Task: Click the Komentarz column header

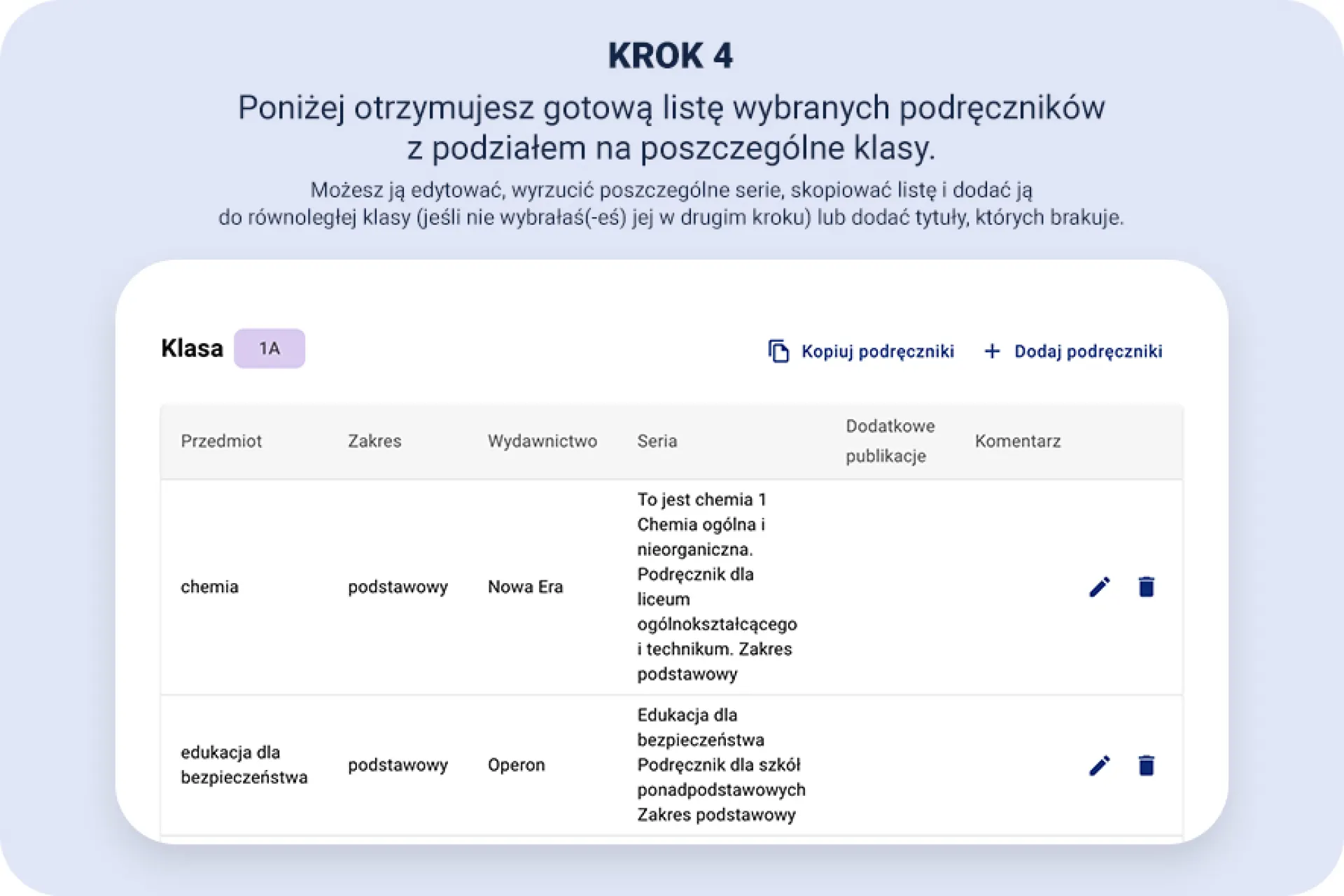Action: point(1017,441)
